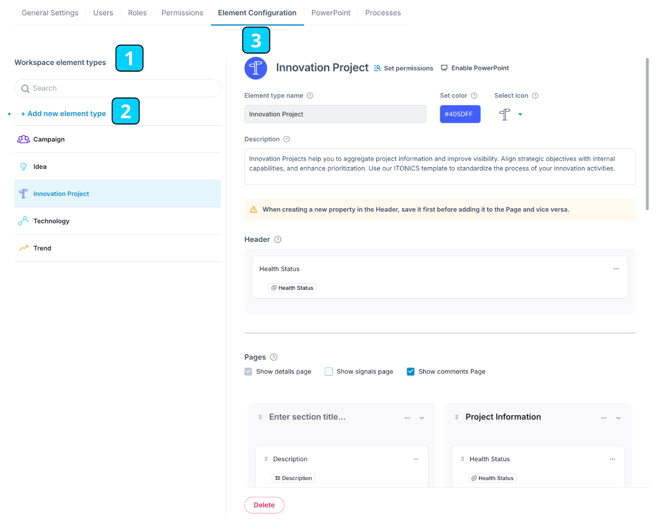Switch to the Processes tab
This screenshot has height=529, width=670.
383,13
